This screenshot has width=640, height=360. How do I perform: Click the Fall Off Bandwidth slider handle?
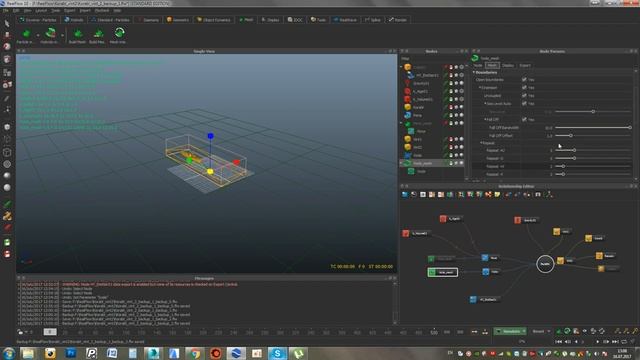(630, 127)
